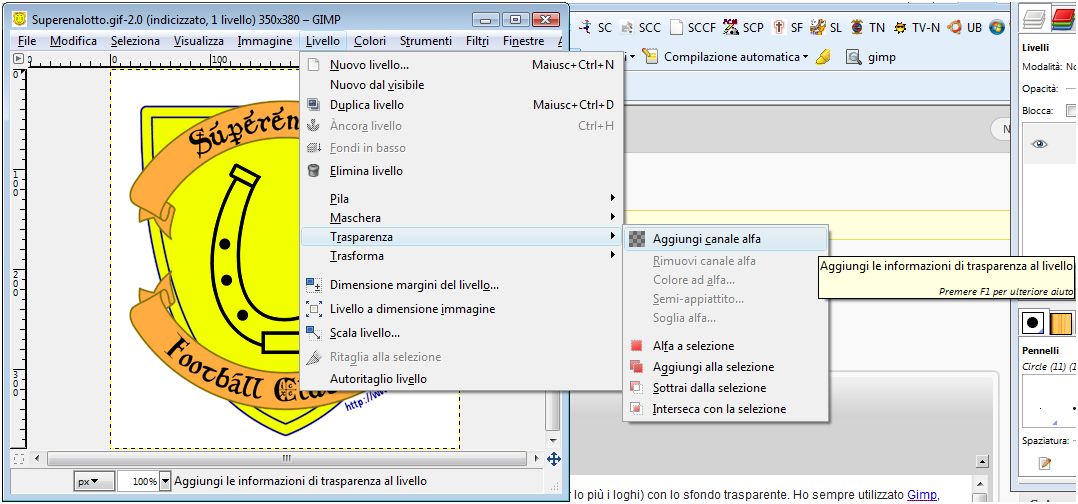Select the orange pattern swatch
The image size is (1078, 504).
point(1061,323)
